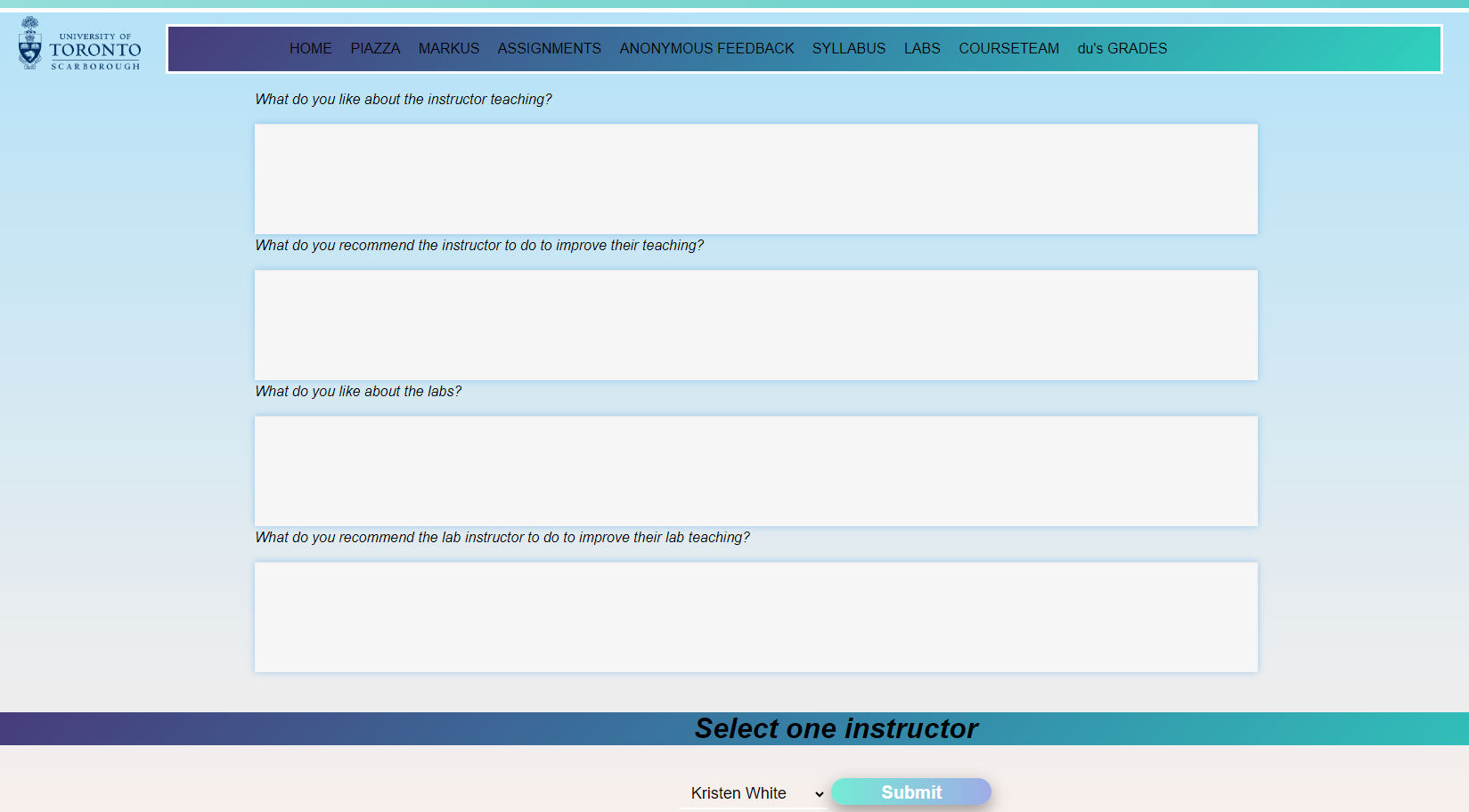Go to the HOME page
1469x812 pixels.
[x=311, y=48]
